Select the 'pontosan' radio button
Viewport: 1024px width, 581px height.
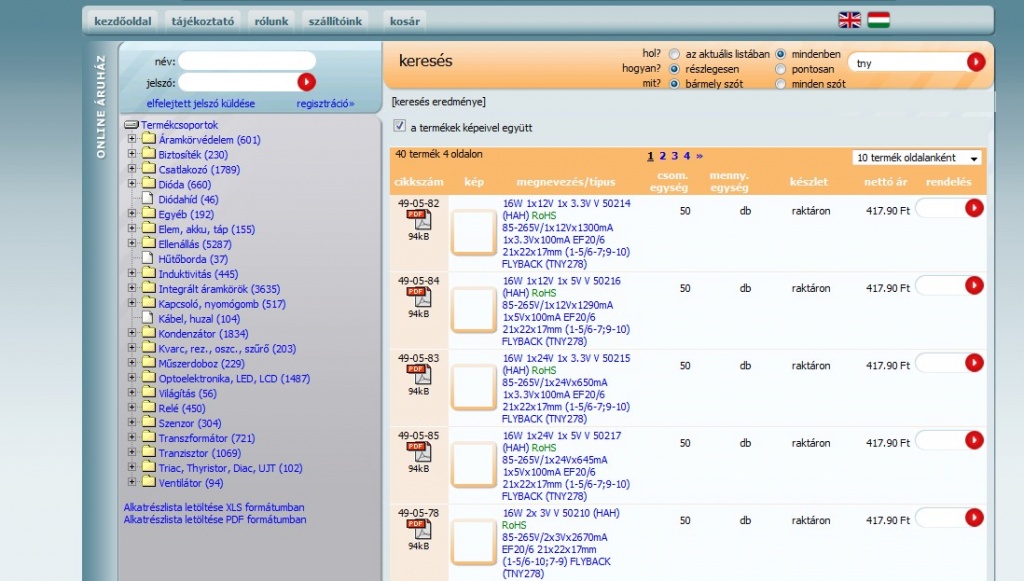click(780, 69)
